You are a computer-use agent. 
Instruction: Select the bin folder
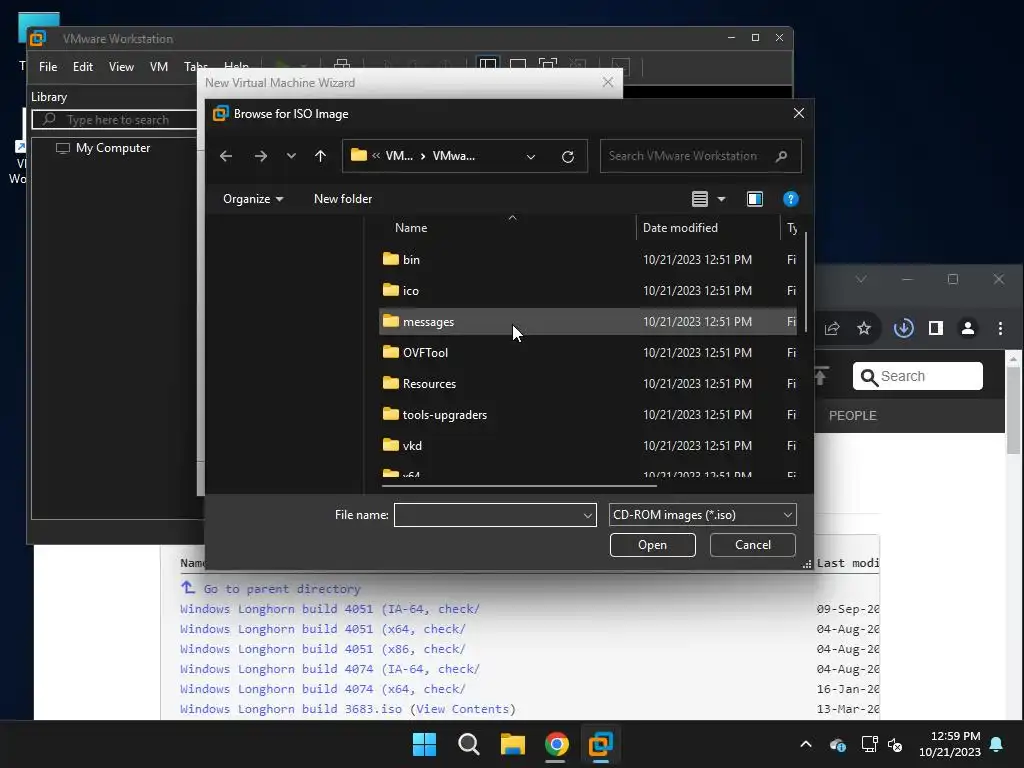(x=588, y=259)
